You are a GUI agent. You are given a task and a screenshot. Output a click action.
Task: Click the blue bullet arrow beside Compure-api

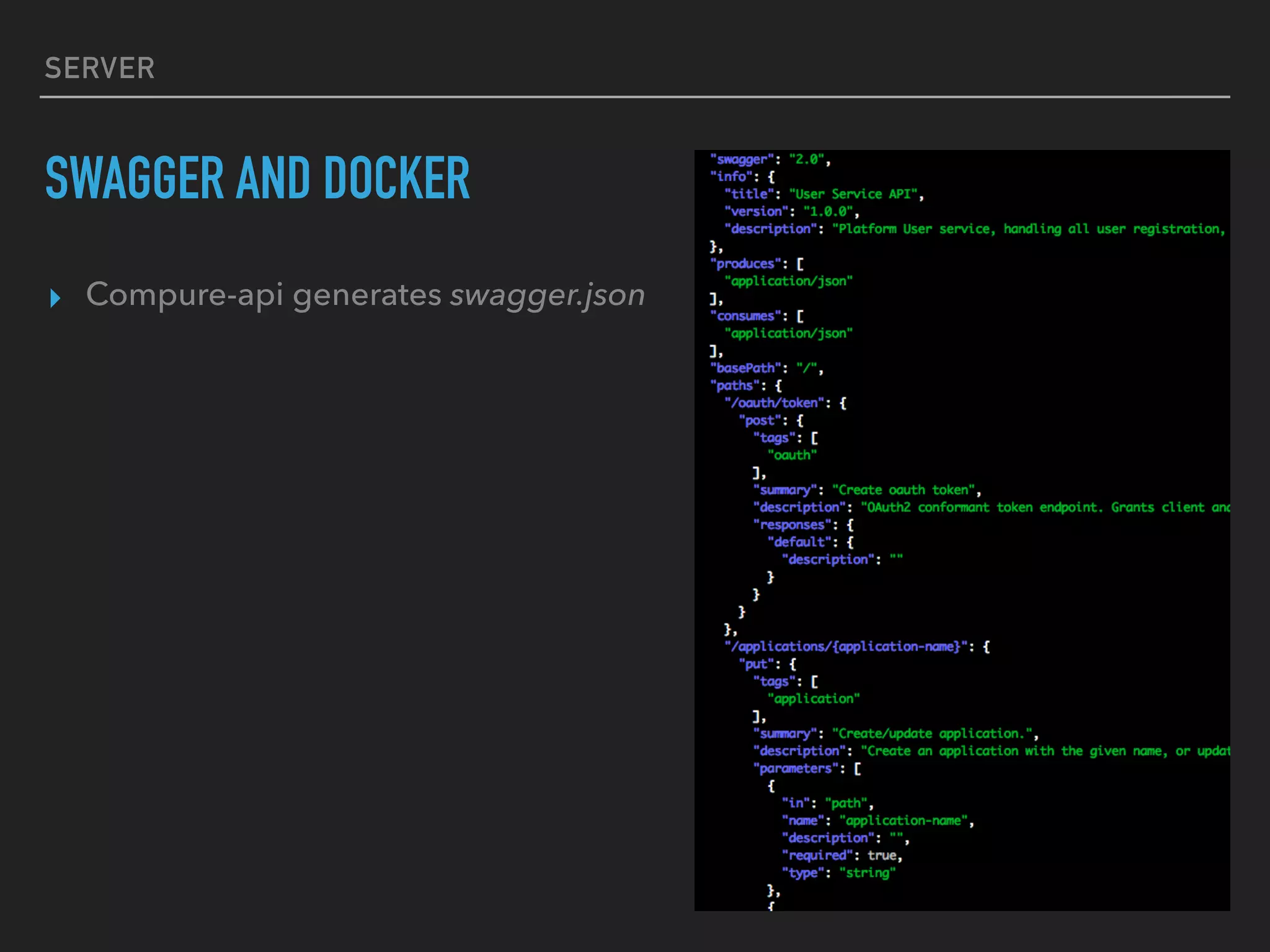55,298
